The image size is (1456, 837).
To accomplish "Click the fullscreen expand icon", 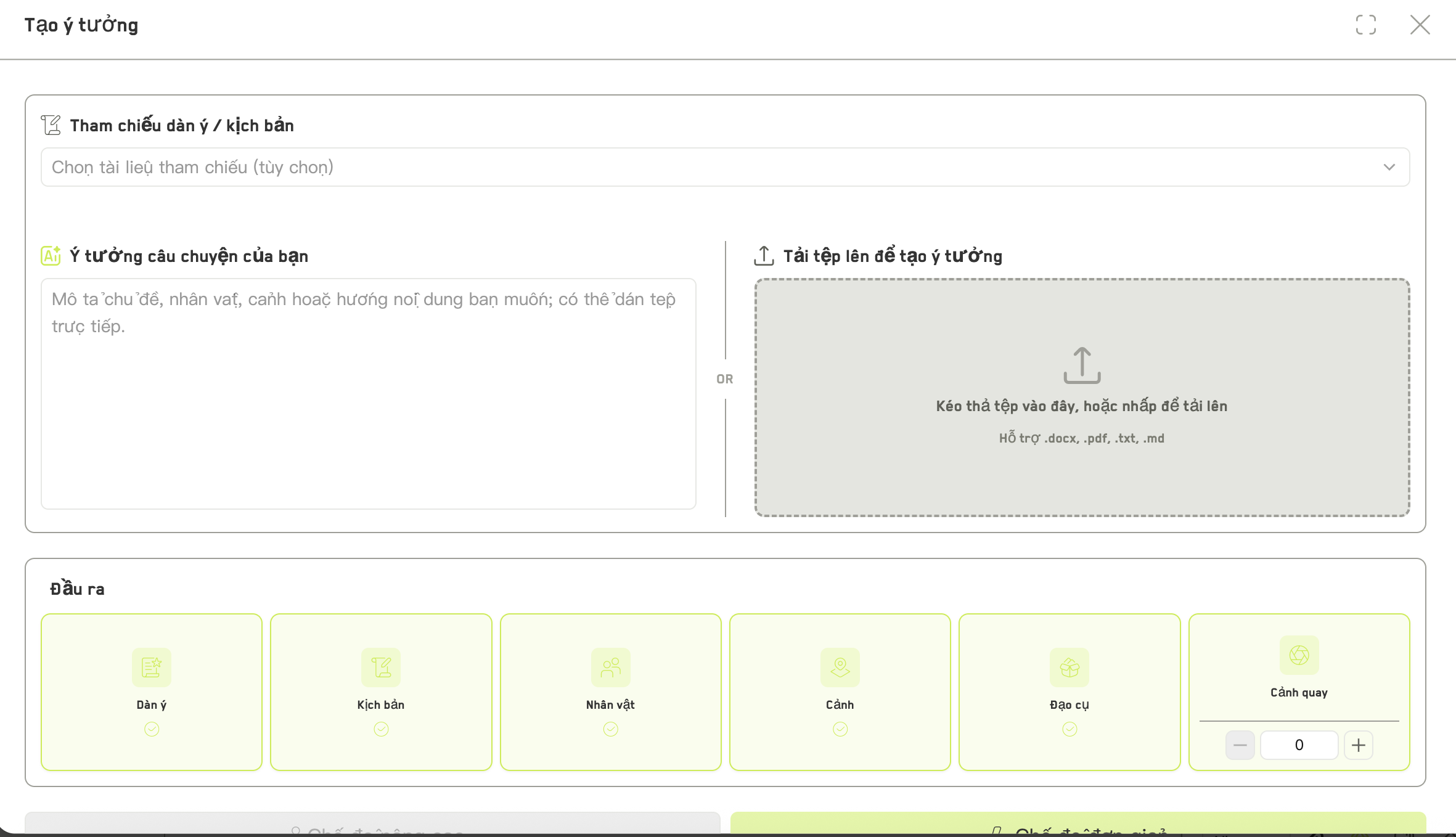I will [1365, 25].
